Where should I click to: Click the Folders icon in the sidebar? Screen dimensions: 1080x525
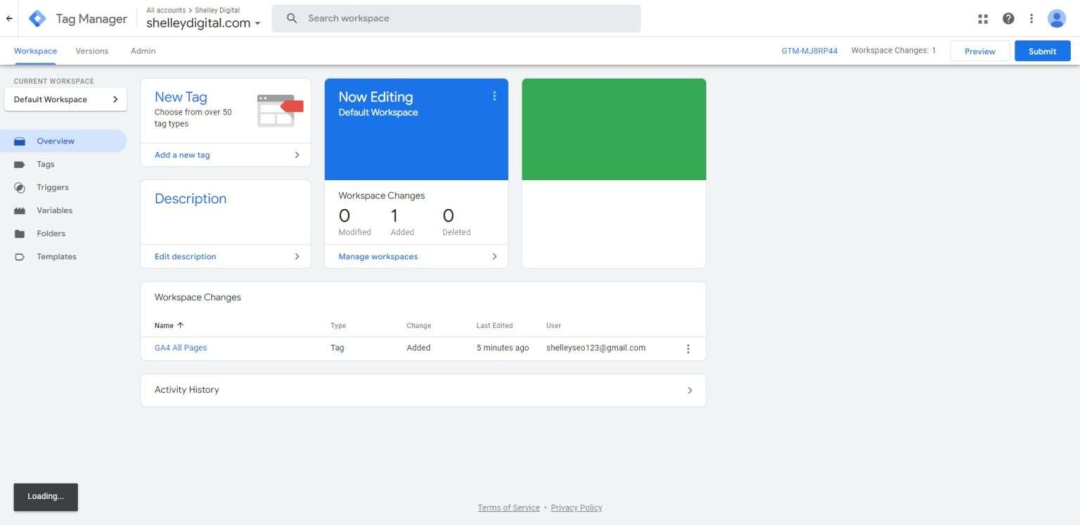pos(19,234)
